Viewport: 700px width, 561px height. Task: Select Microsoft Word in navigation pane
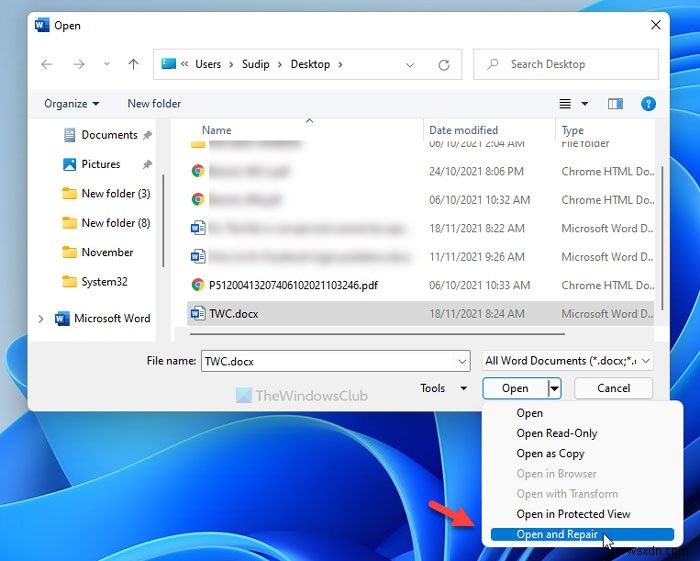112,319
